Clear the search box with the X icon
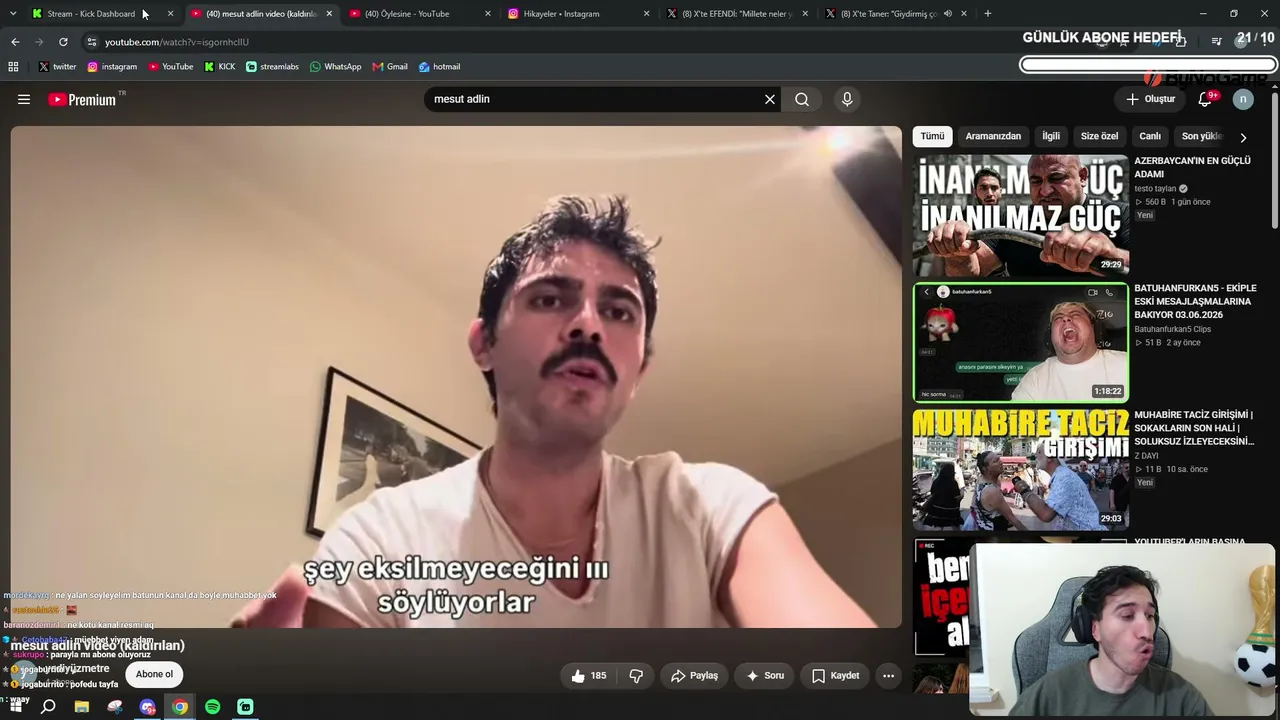The height and width of the screenshot is (720, 1280). tap(770, 99)
